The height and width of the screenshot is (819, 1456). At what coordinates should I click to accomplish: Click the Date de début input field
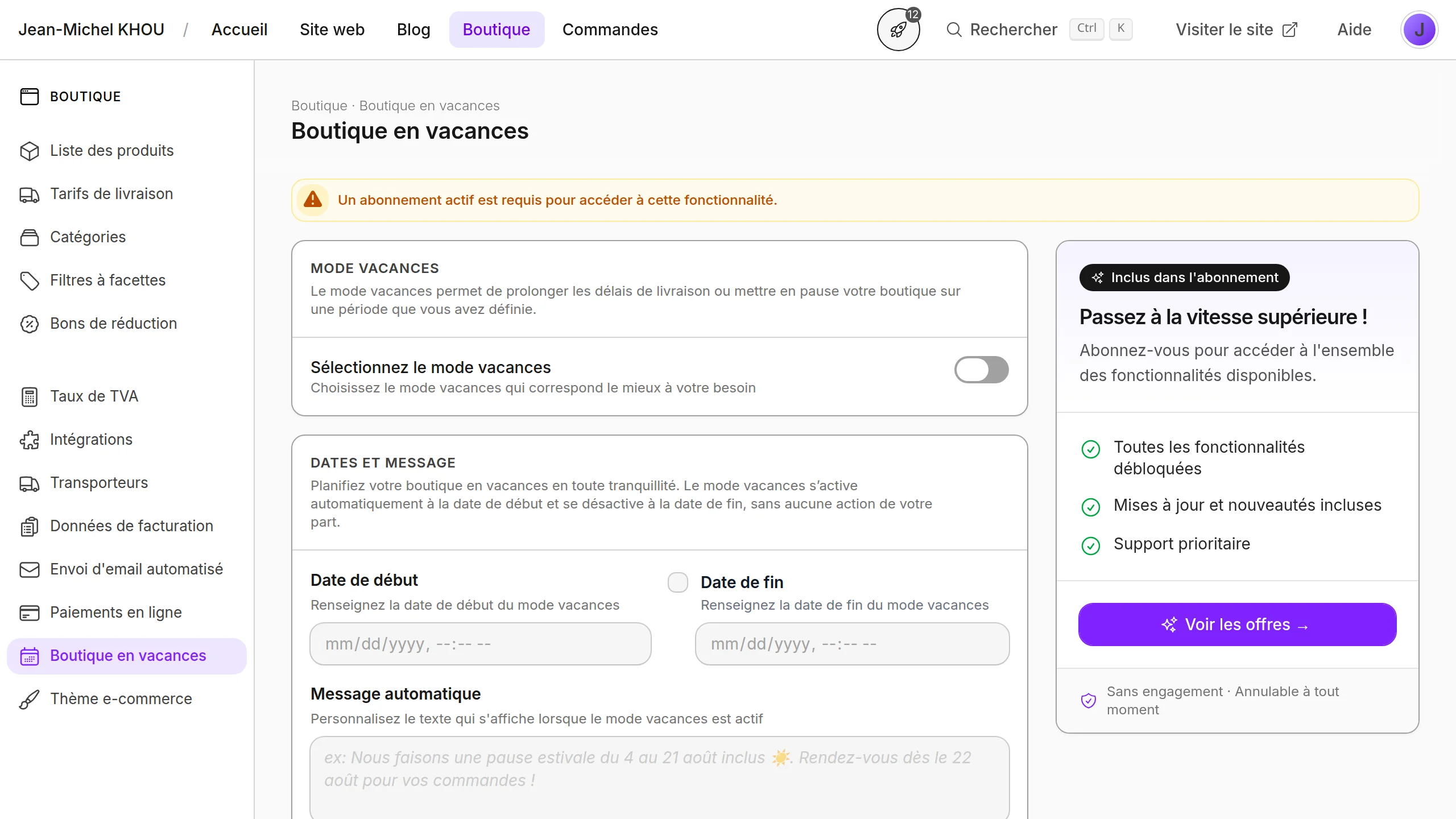480,644
